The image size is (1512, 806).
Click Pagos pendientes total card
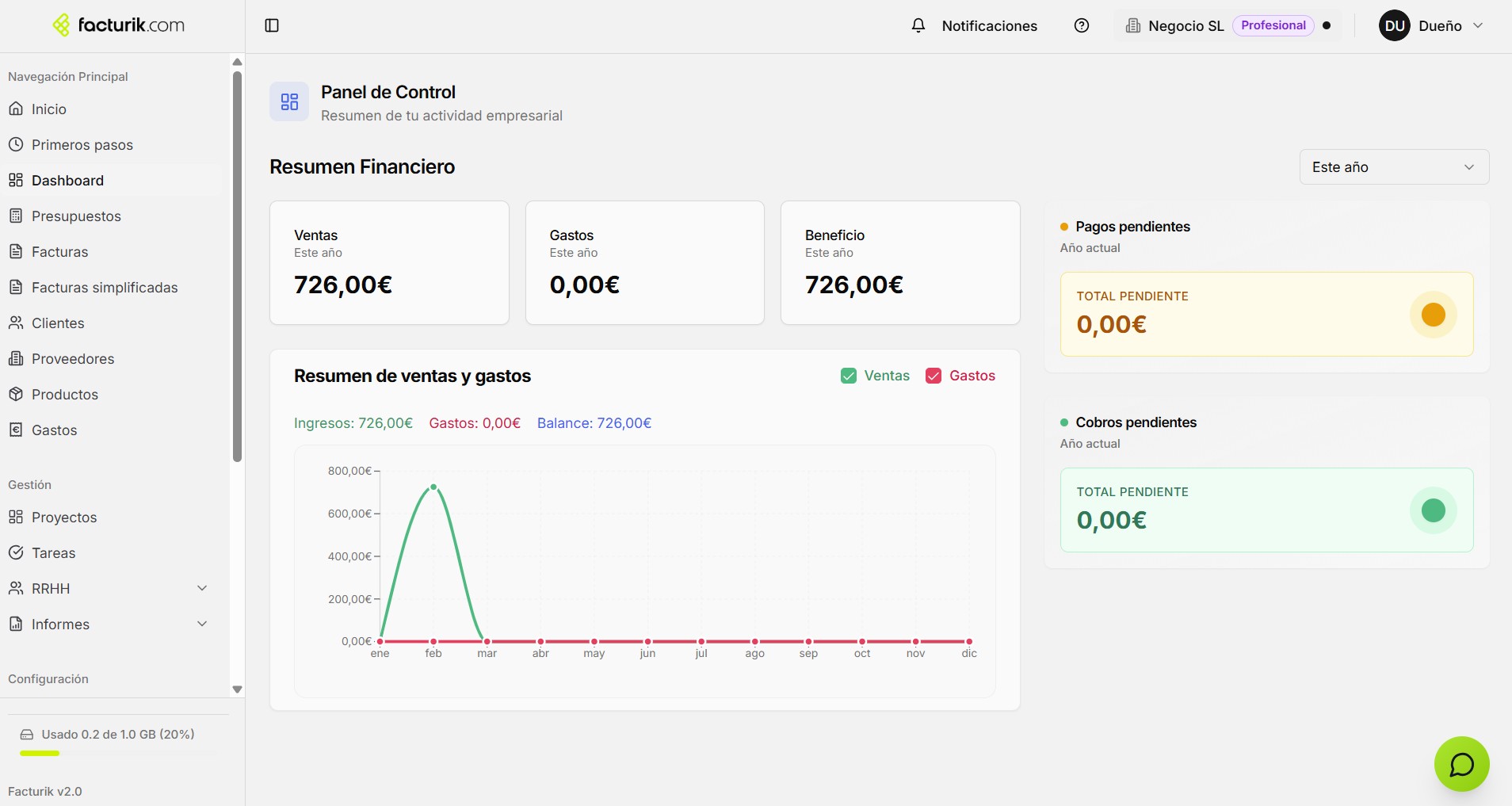1266,314
